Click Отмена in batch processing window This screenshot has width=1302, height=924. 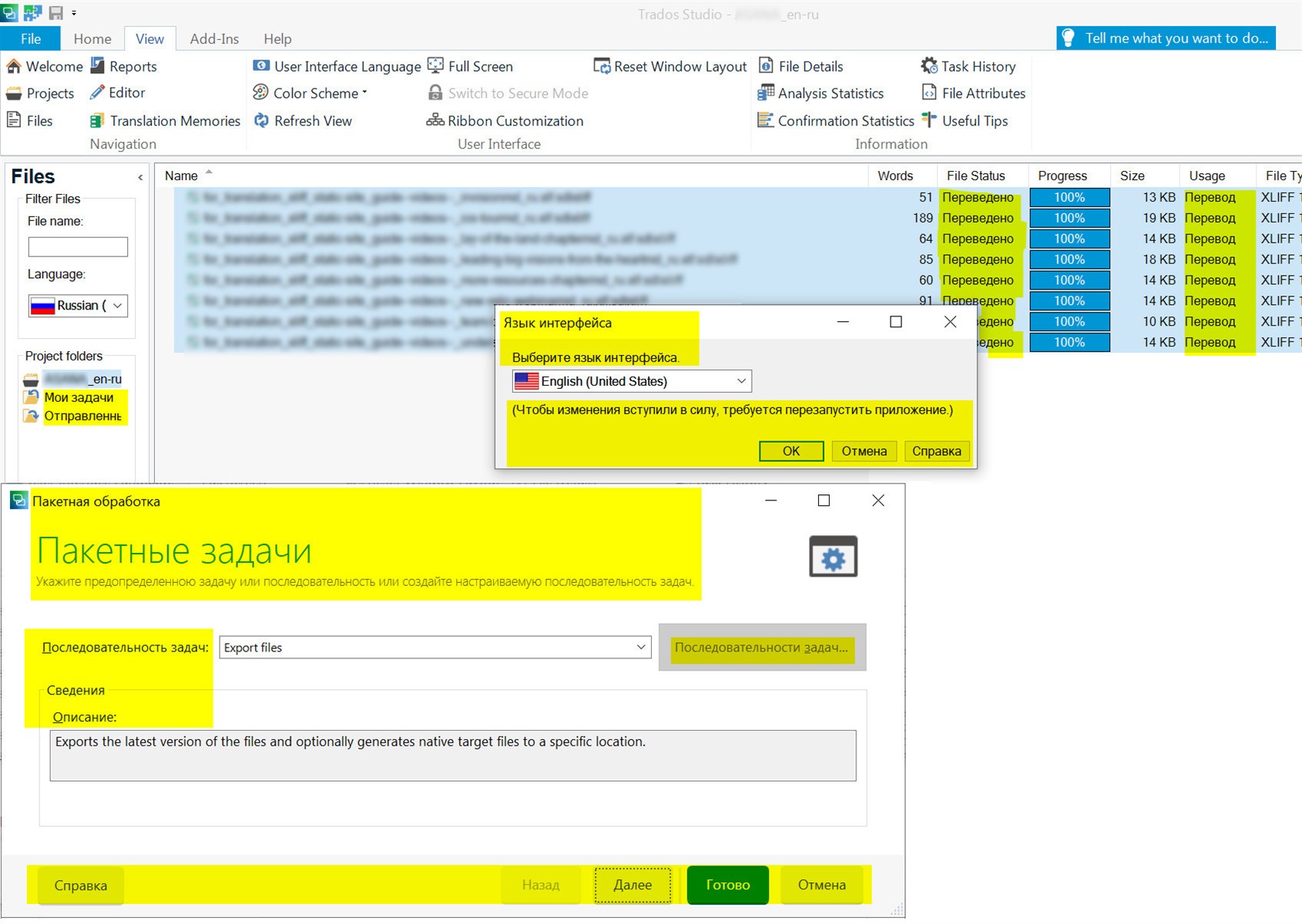(822, 885)
